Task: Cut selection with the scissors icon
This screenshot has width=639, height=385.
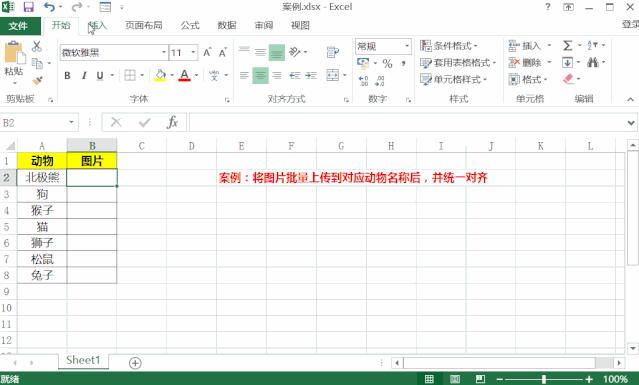Action: click(x=37, y=46)
